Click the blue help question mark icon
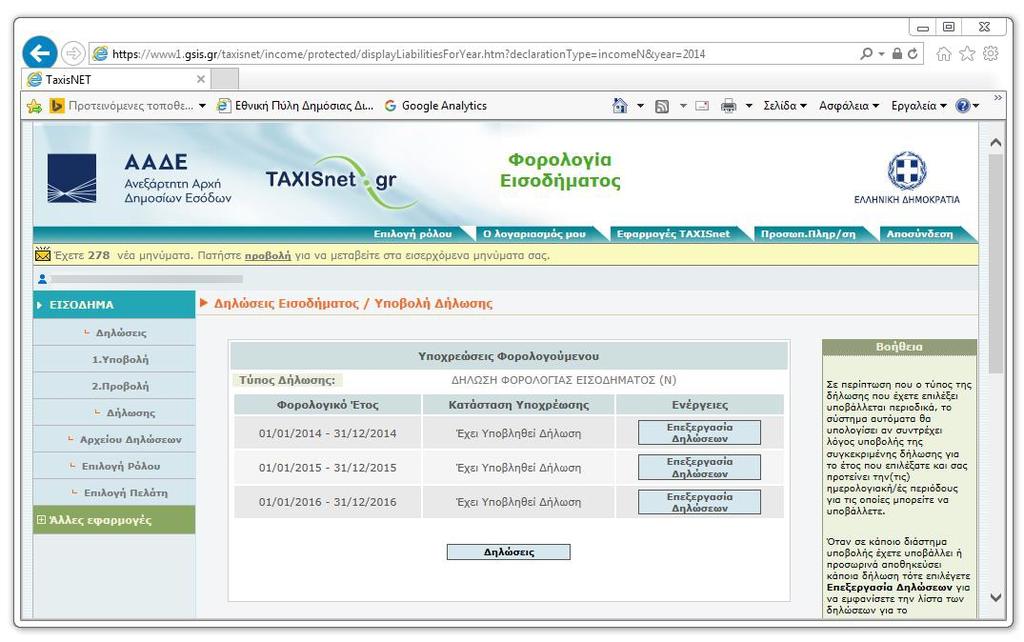 click(963, 106)
